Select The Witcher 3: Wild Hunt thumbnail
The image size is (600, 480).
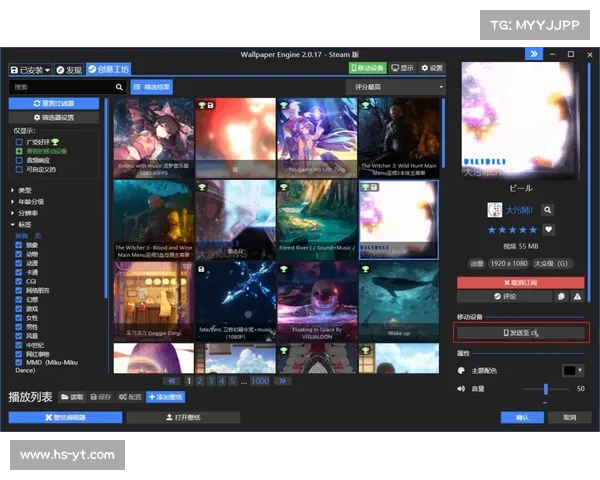(399, 138)
